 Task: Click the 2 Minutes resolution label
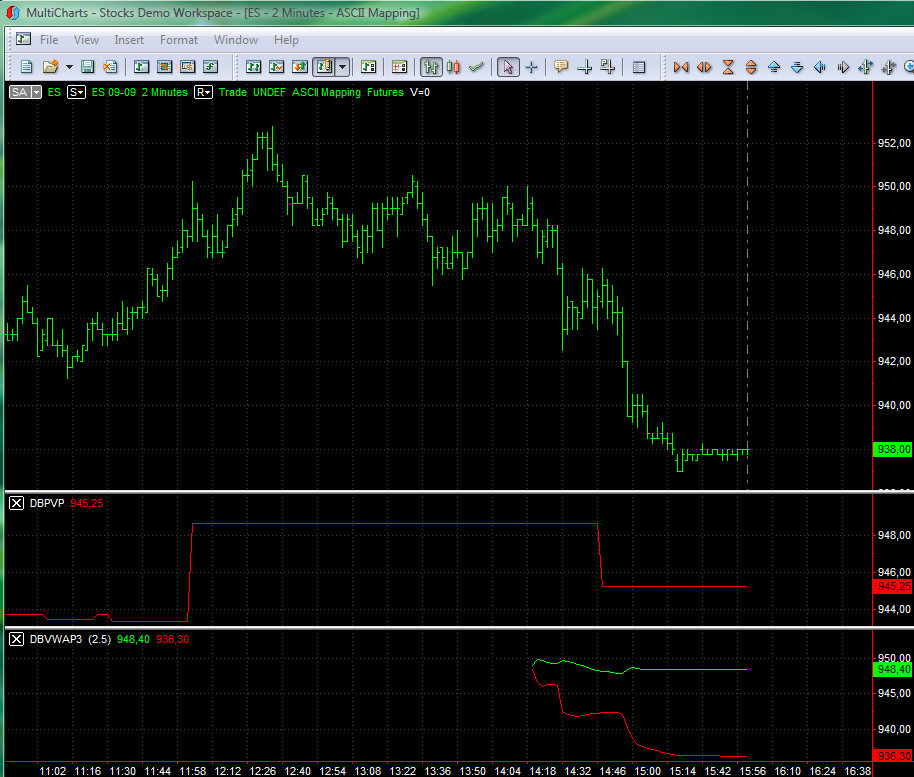click(x=165, y=92)
